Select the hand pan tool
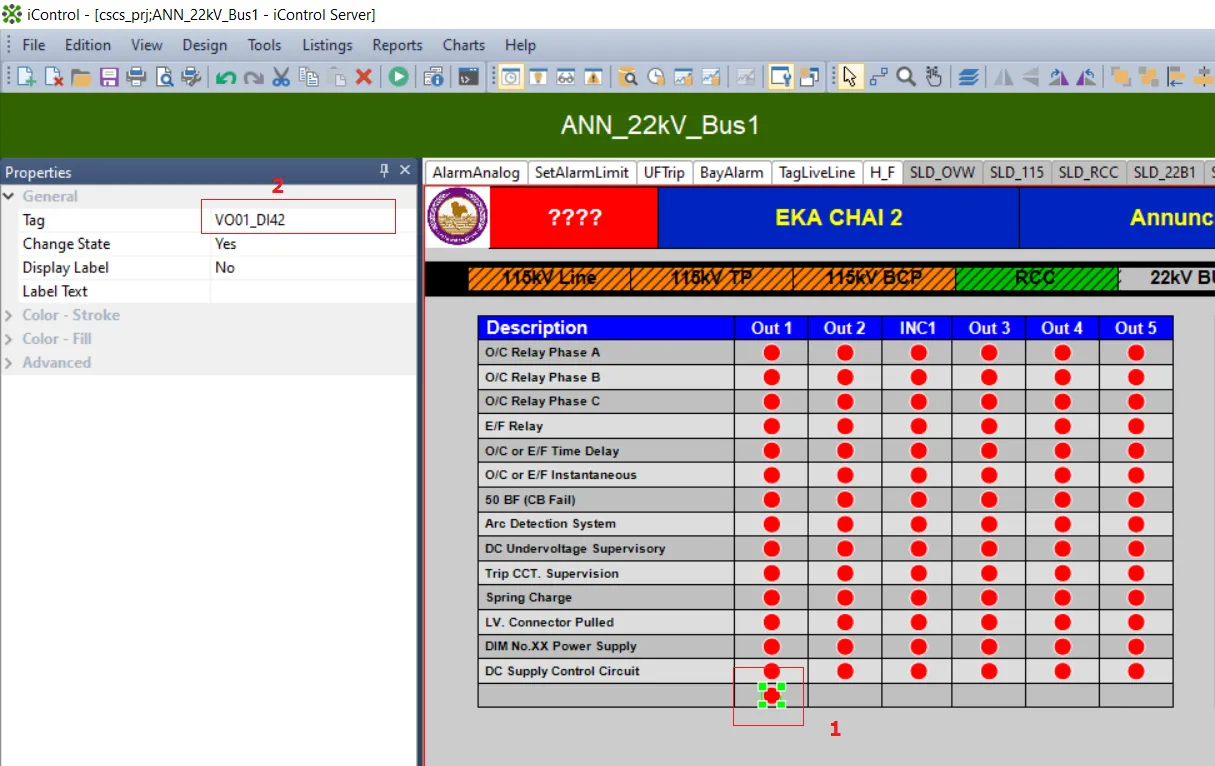Viewport: 1215px width, 766px height. tap(933, 77)
